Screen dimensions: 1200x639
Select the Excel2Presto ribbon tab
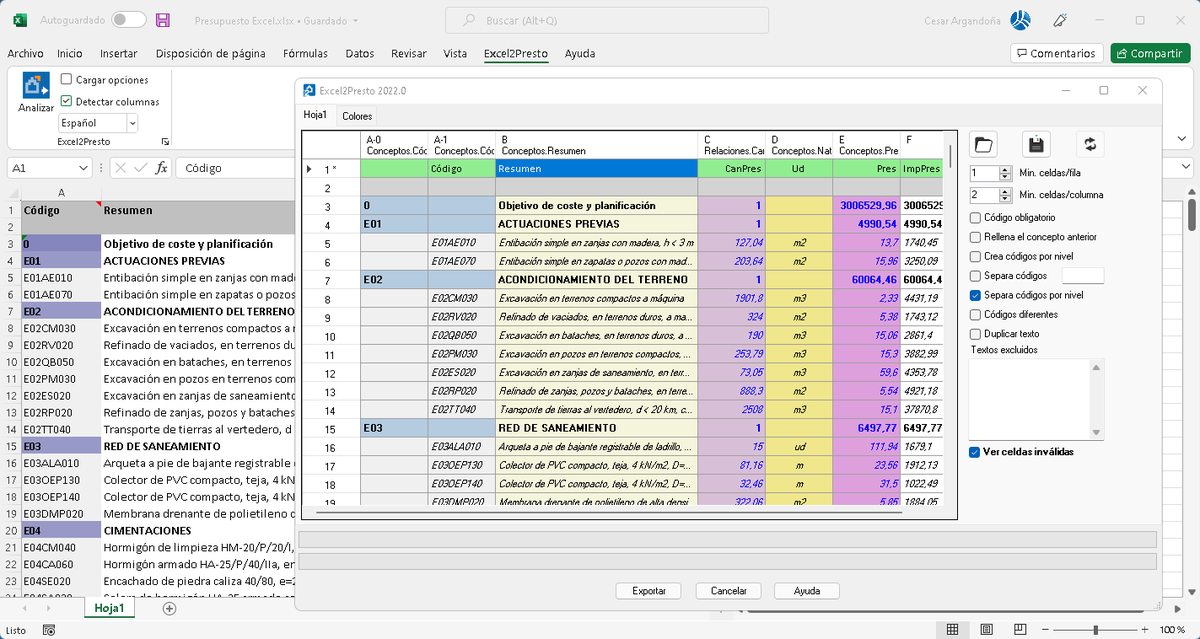pyautogui.click(x=516, y=54)
